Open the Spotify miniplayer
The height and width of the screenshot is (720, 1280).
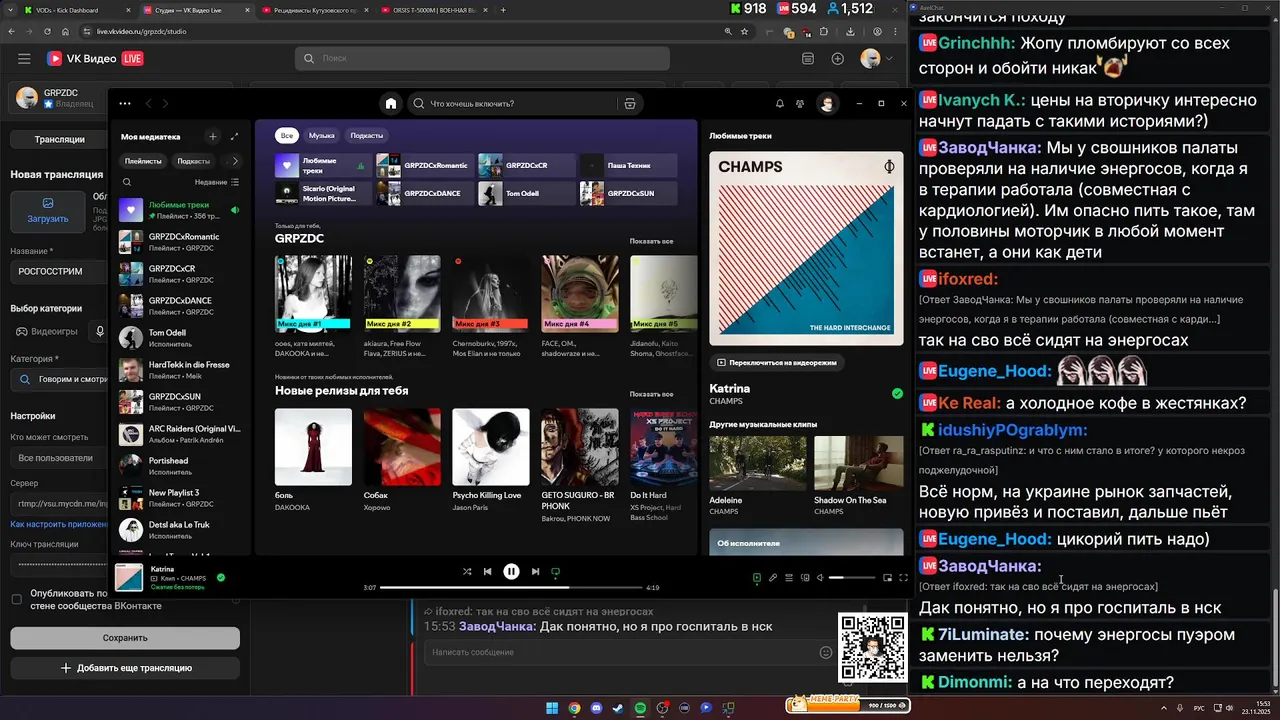[x=887, y=577]
